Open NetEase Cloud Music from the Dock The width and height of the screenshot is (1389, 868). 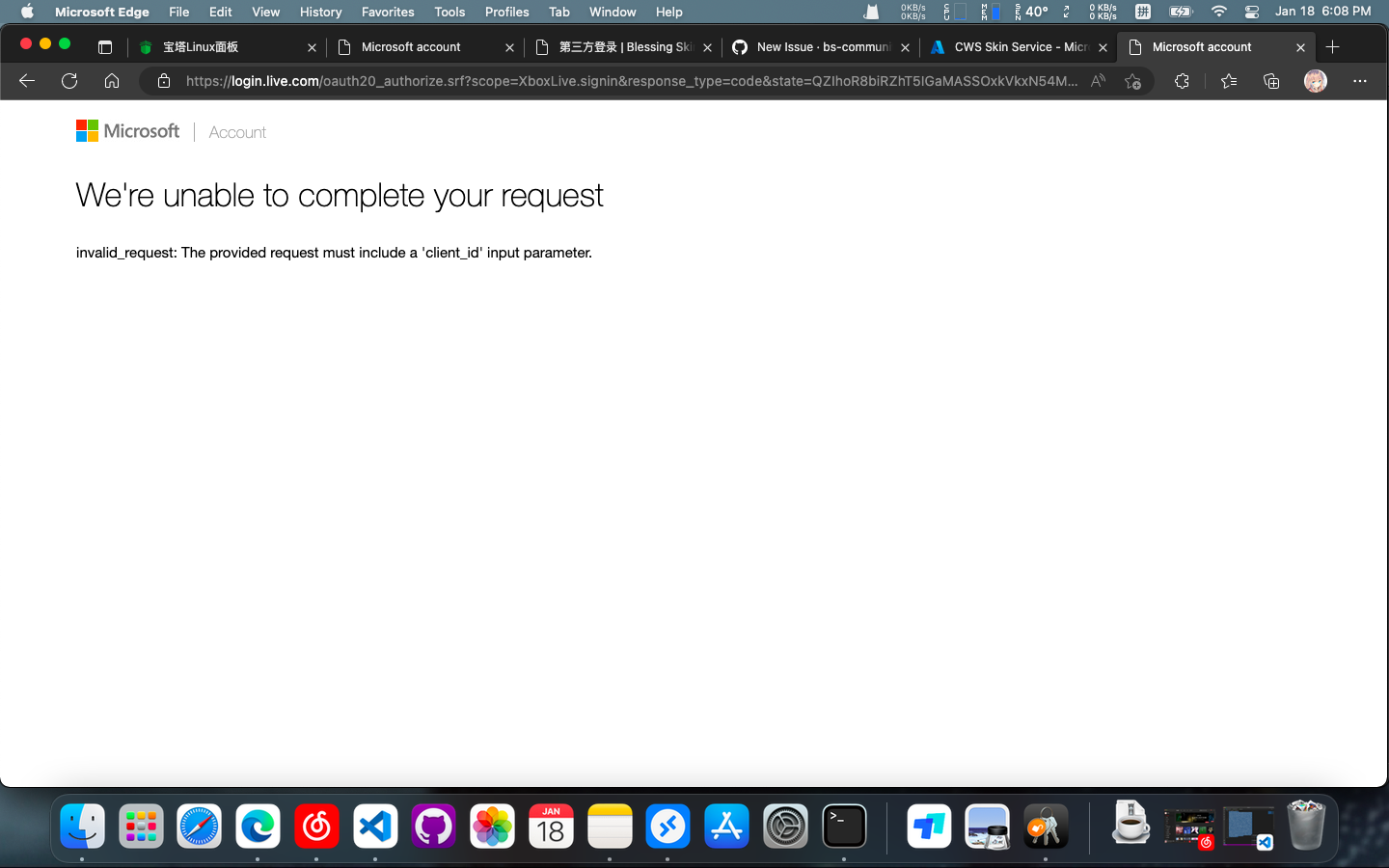coord(316,827)
